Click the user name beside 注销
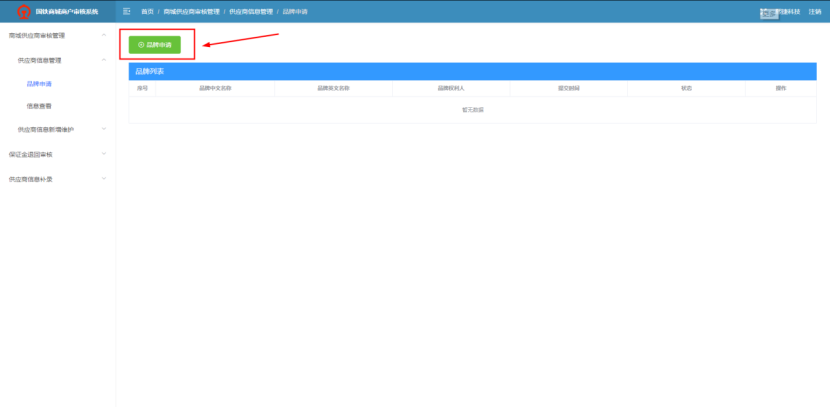Image resolution: width=830 pixels, height=407 pixels. pos(780,12)
